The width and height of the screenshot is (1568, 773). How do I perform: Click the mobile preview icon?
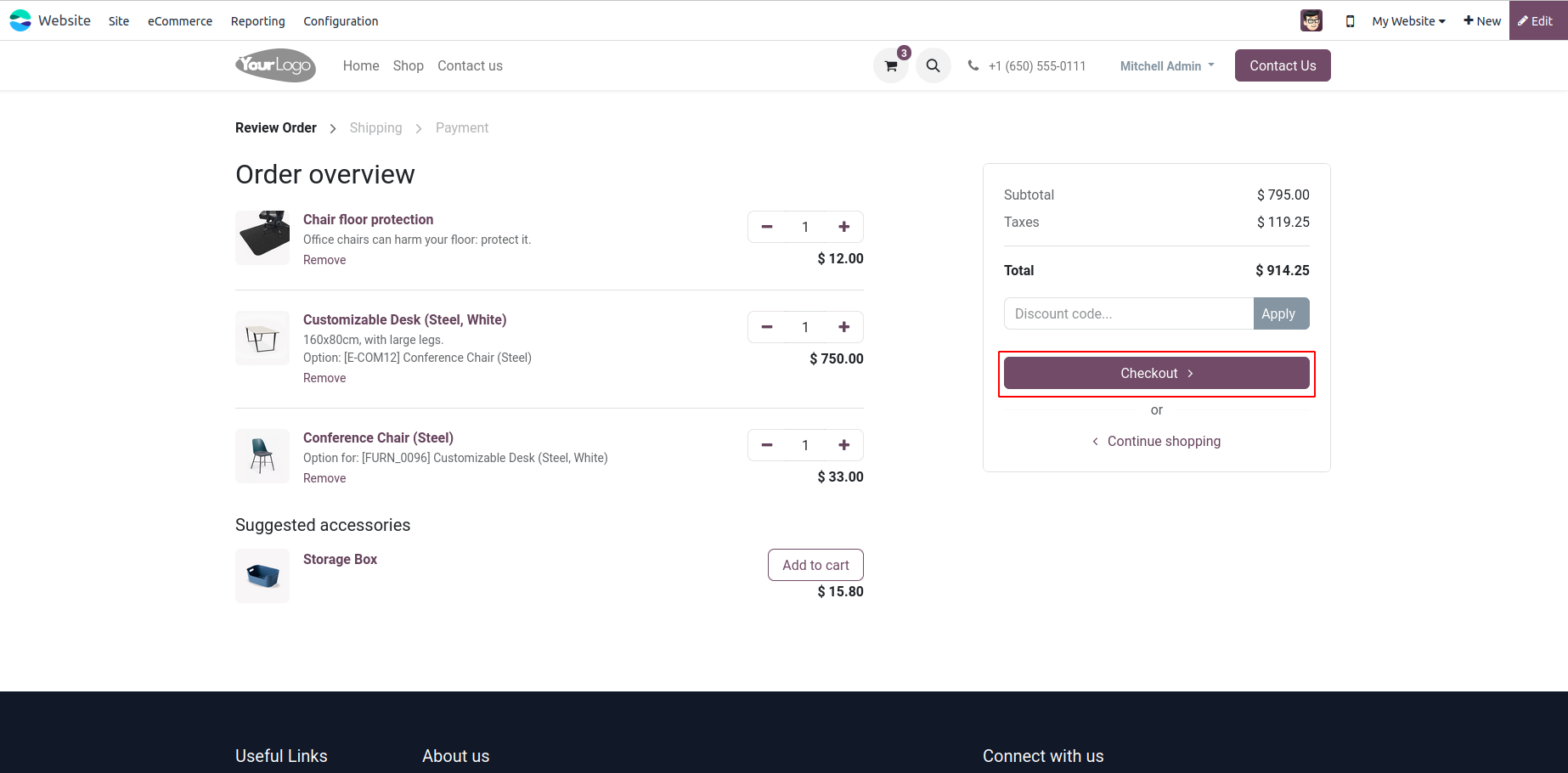pyautogui.click(x=1350, y=21)
